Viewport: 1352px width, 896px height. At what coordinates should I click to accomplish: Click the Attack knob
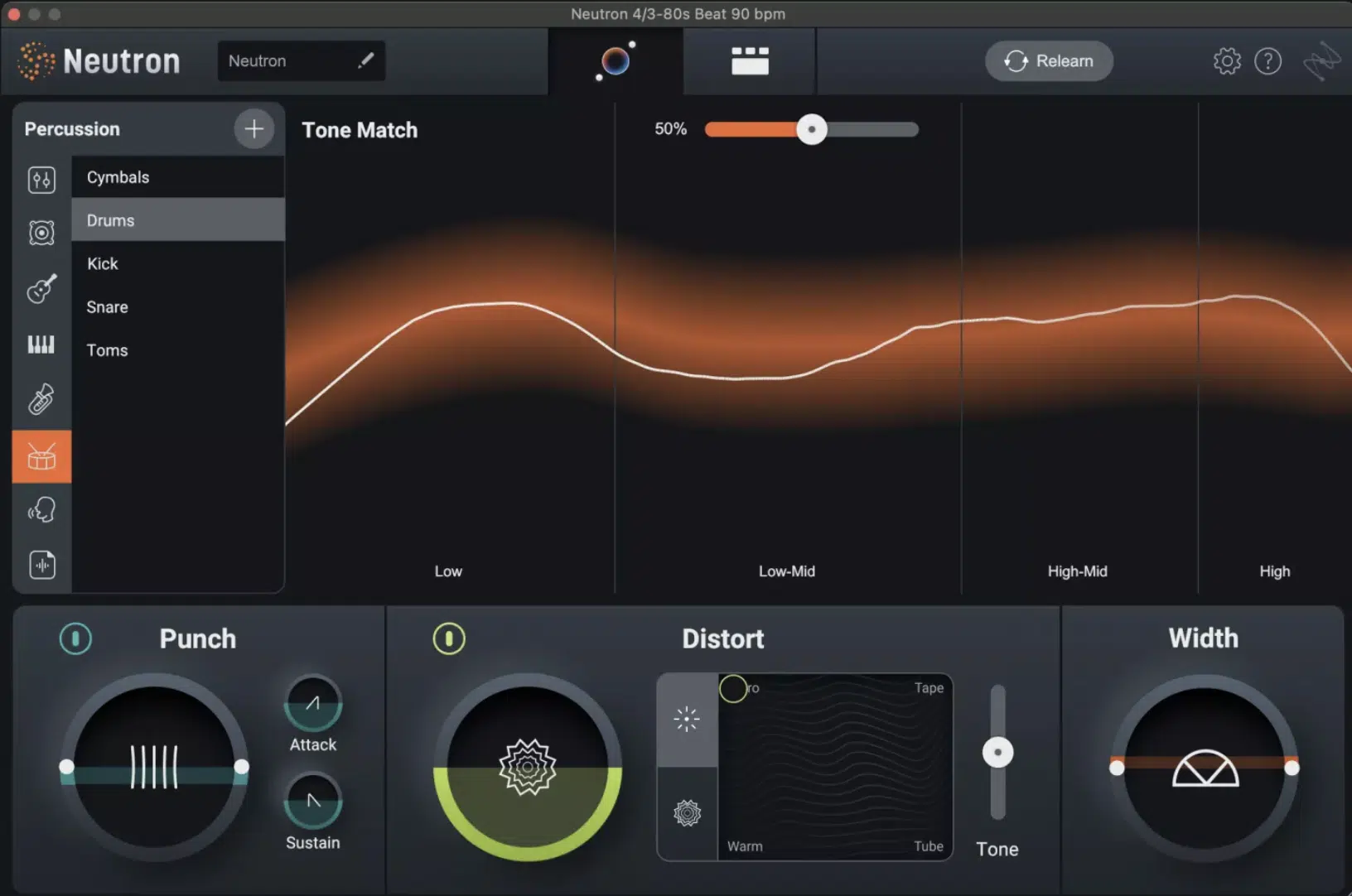[313, 704]
